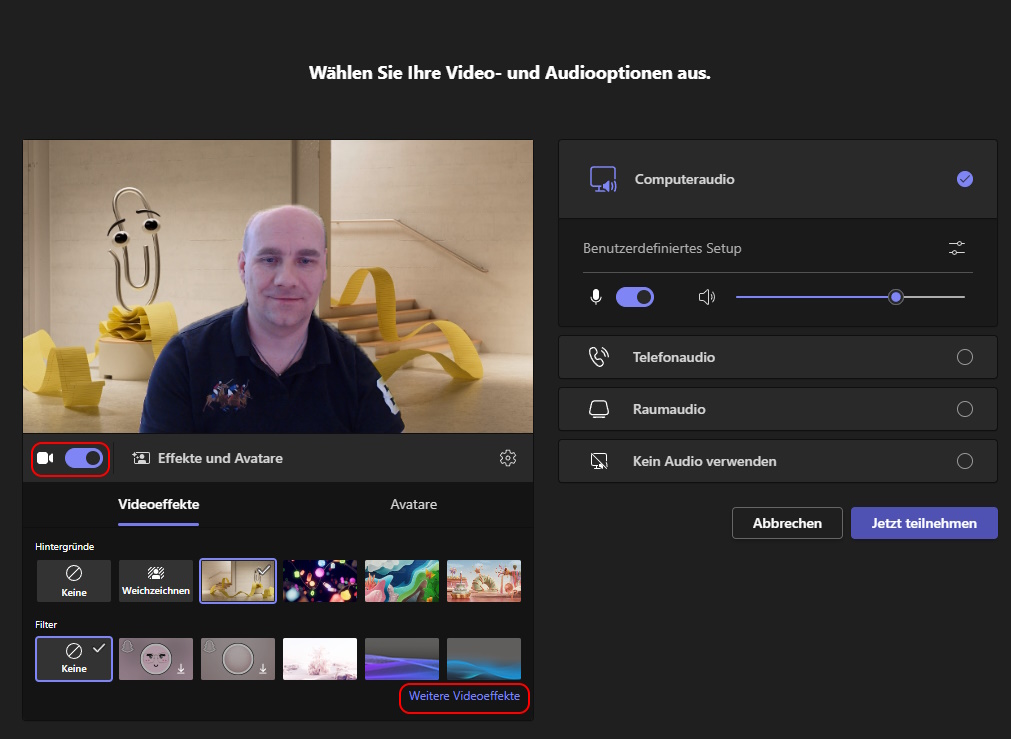This screenshot has height=739, width=1011.
Task: Switch to the Avatare tab
Action: (x=414, y=504)
